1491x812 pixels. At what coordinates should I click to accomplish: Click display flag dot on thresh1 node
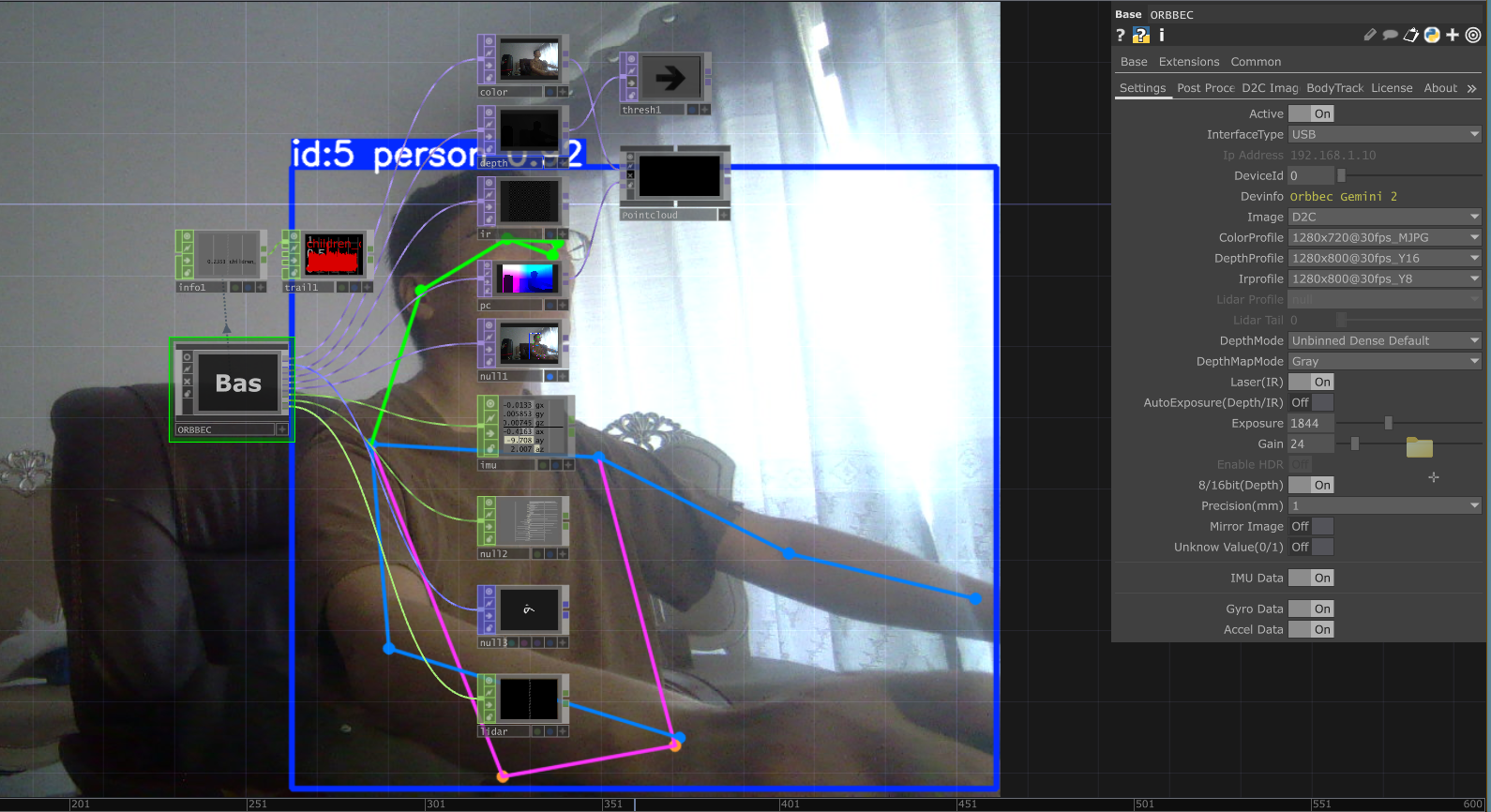(x=693, y=110)
